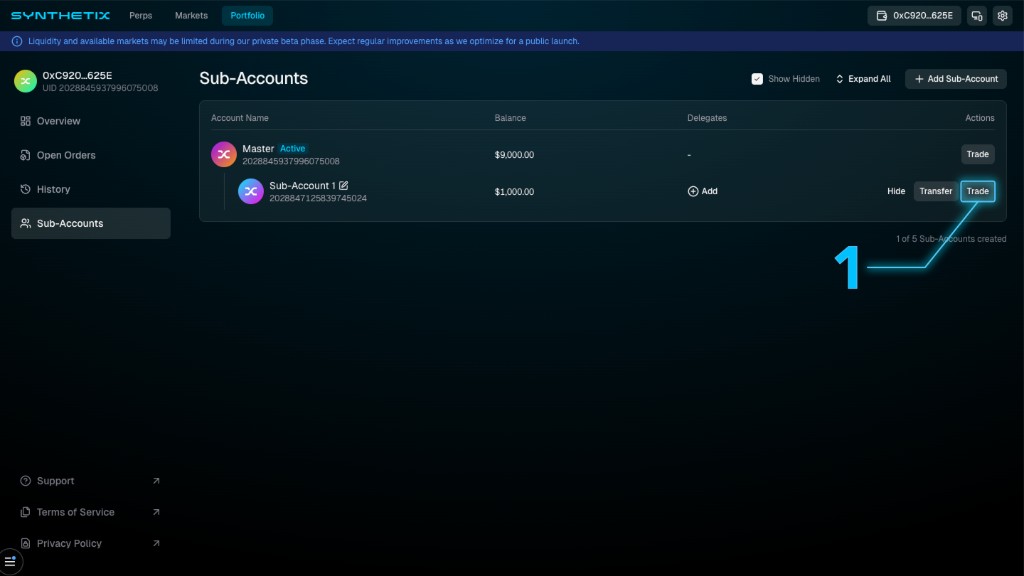Click the UID text under wallet address

point(100,88)
